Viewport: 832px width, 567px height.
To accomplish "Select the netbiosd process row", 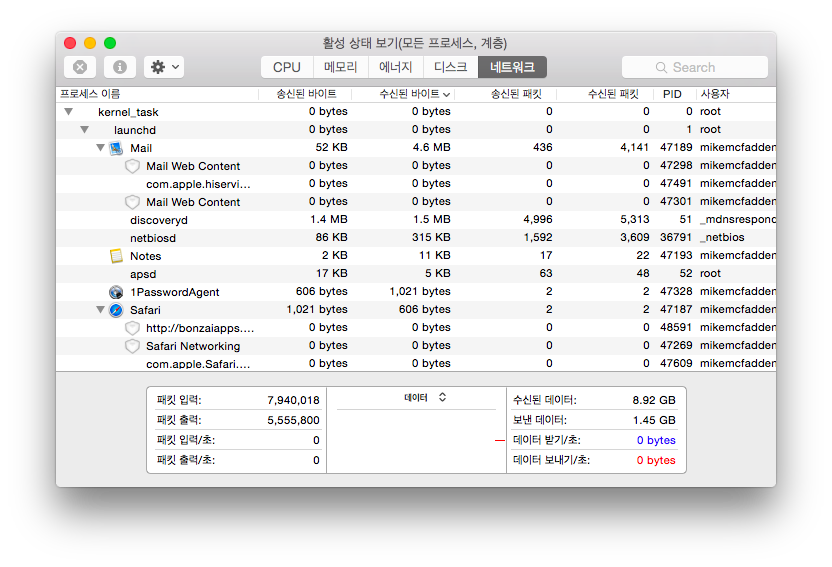I will 416,238.
